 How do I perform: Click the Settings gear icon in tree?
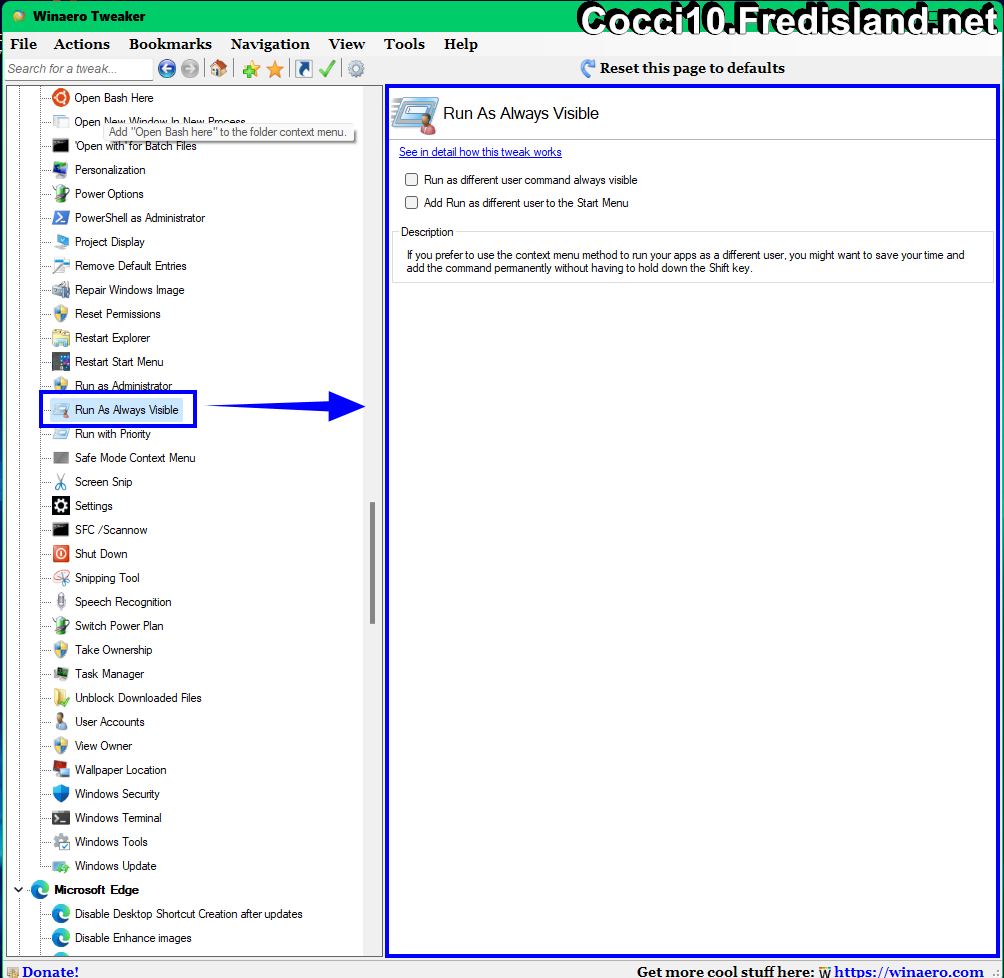(61, 506)
